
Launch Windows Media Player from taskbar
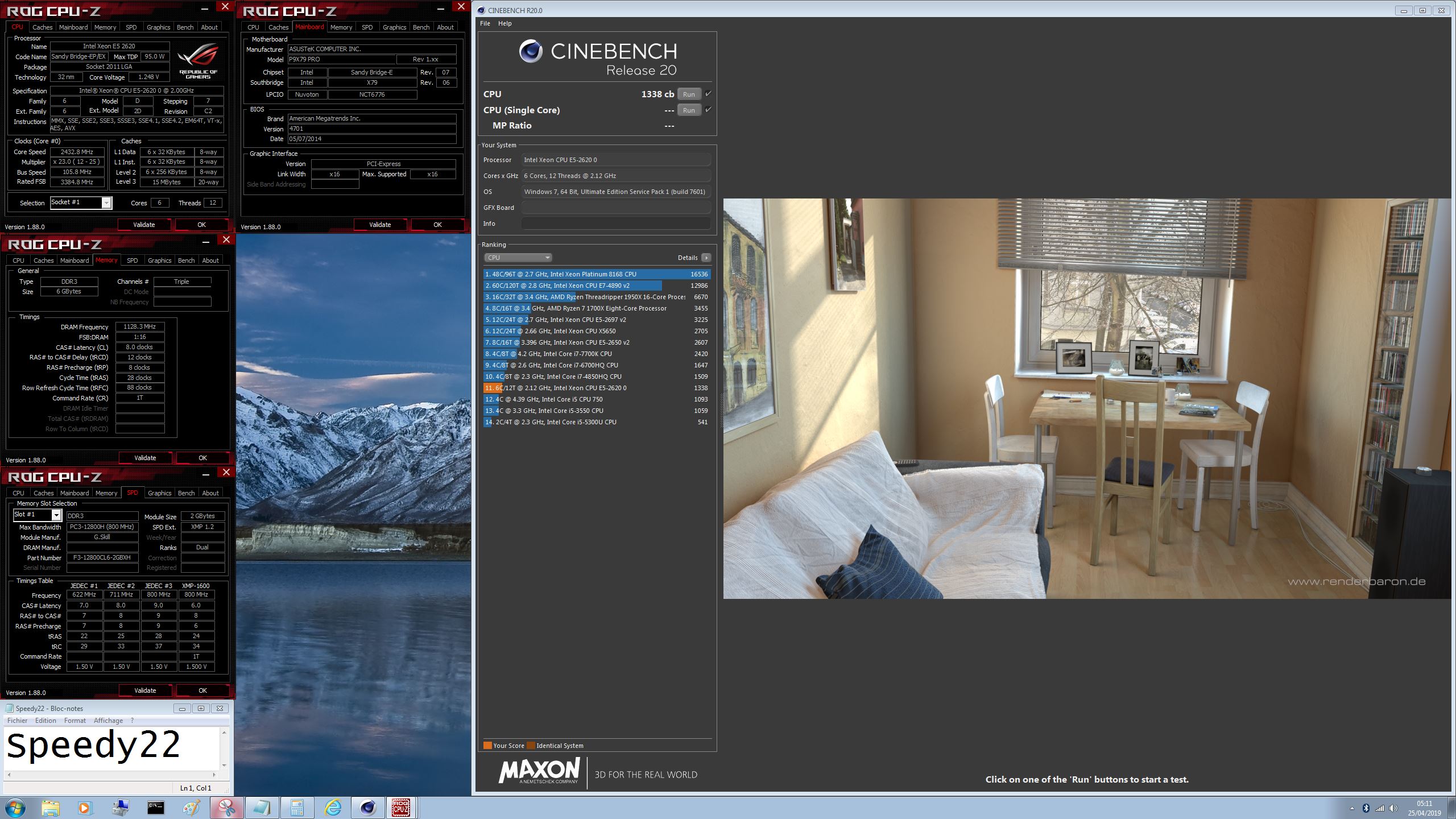pyautogui.click(x=84, y=808)
